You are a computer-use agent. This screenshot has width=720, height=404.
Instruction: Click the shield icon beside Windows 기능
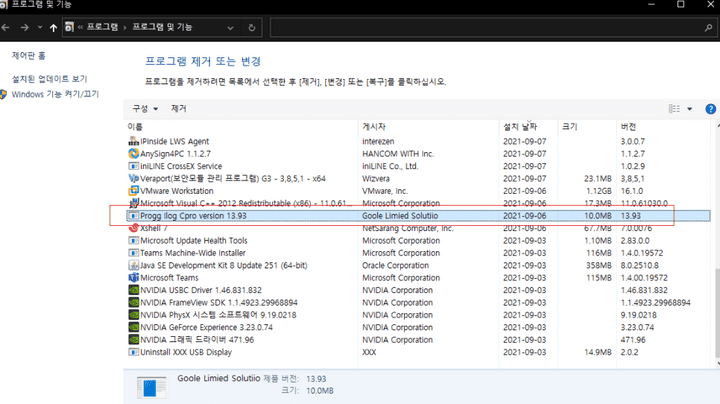point(3,94)
